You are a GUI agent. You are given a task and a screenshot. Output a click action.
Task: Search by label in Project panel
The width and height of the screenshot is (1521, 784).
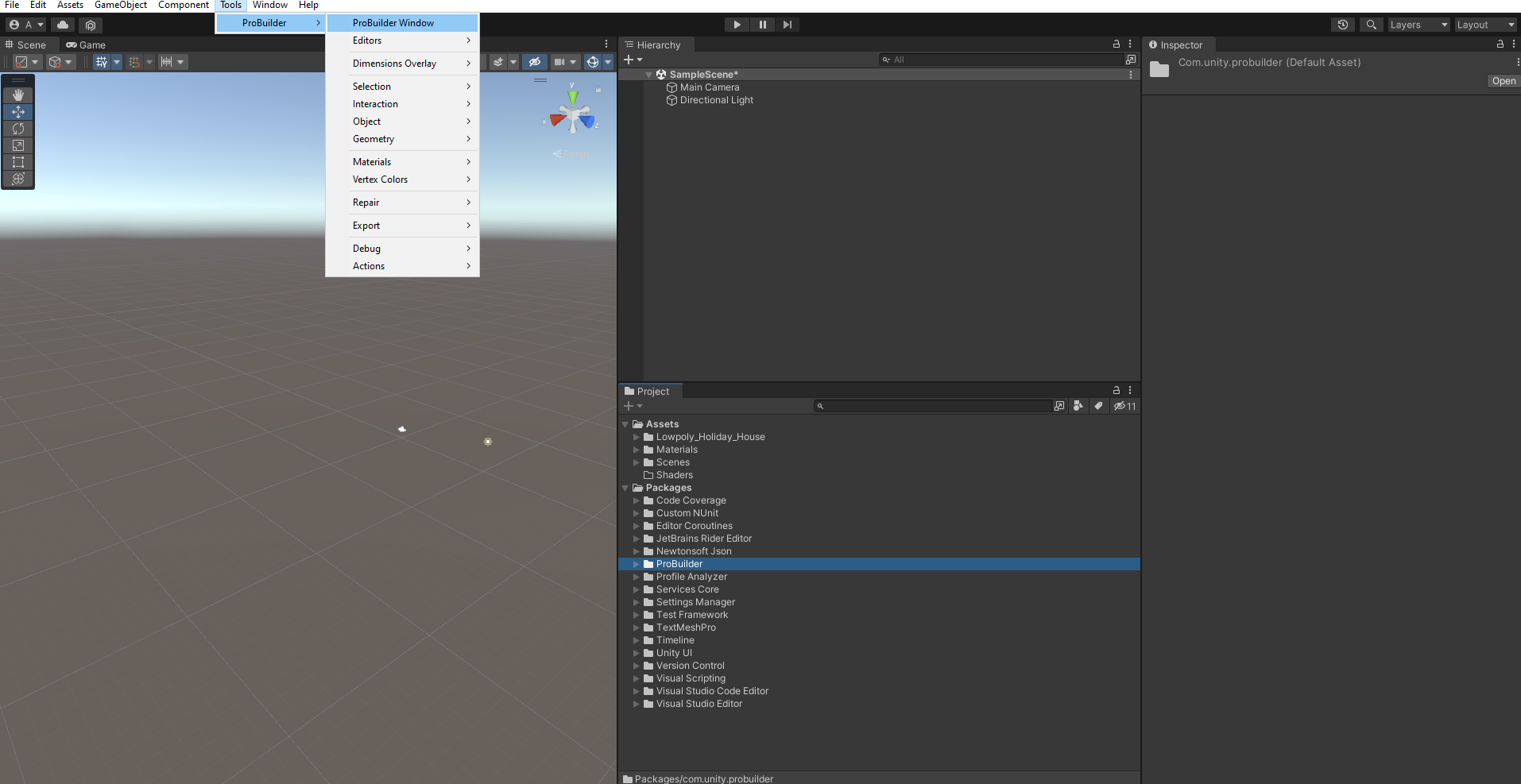pyautogui.click(x=1098, y=406)
